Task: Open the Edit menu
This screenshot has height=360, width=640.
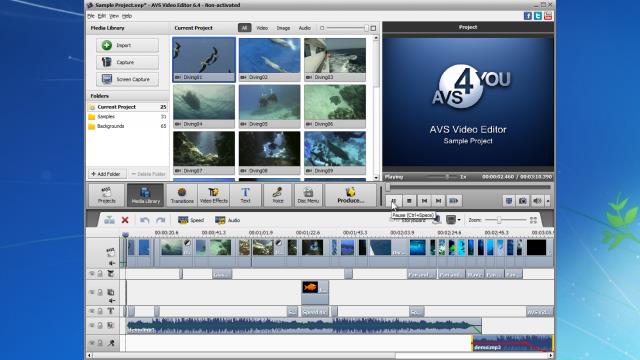Action: (x=102, y=16)
